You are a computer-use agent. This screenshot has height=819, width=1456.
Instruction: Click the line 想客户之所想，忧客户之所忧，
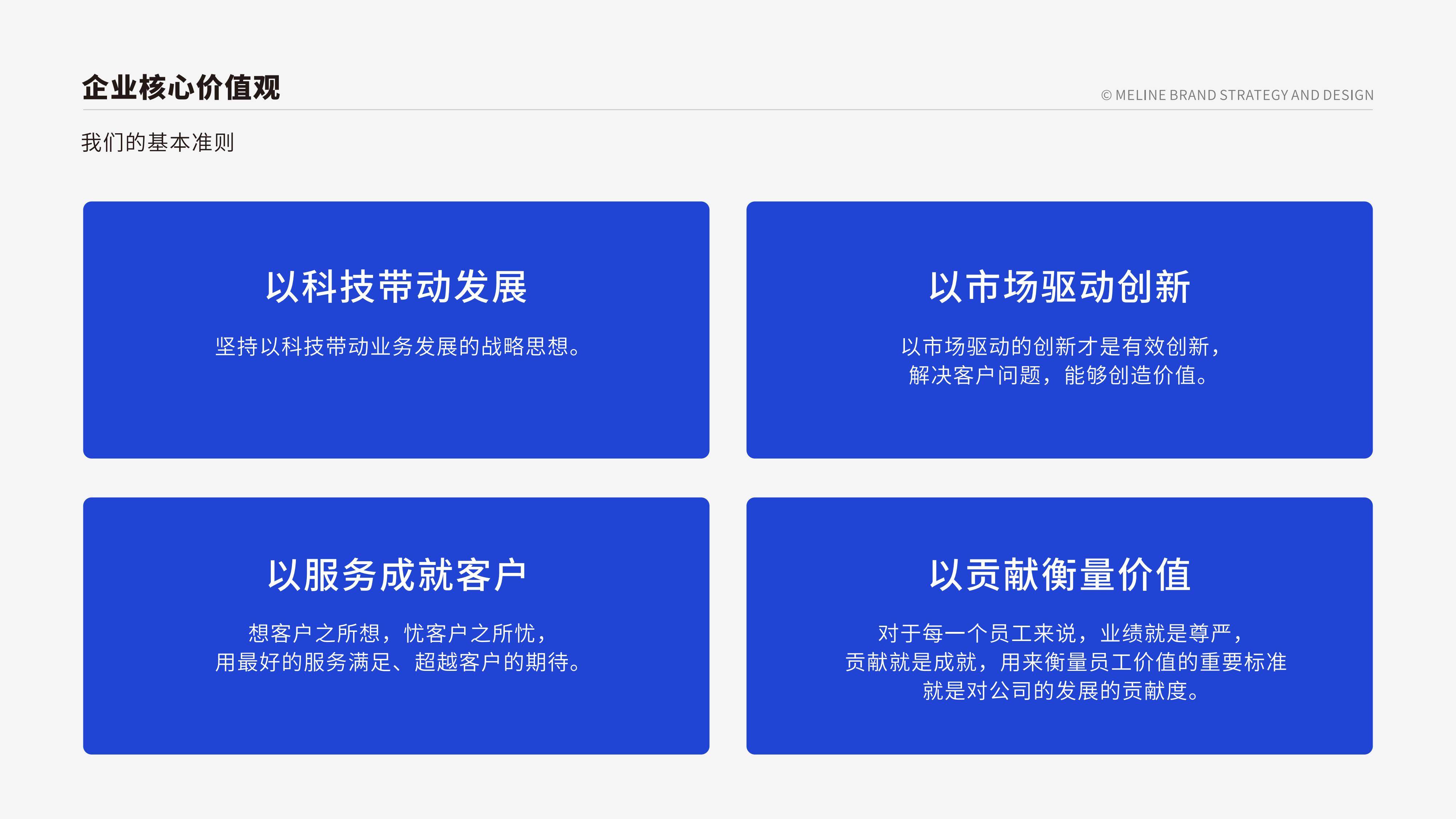point(398,634)
